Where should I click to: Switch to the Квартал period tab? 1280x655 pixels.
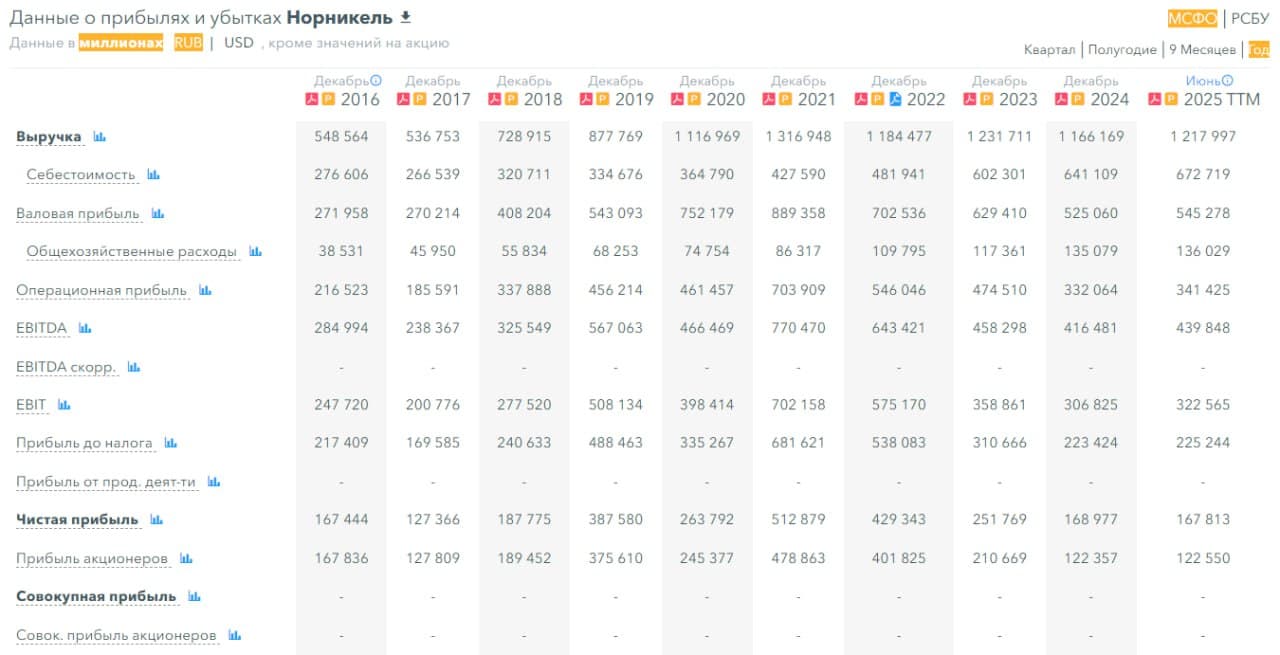pyautogui.click(x=1049, y=49)
